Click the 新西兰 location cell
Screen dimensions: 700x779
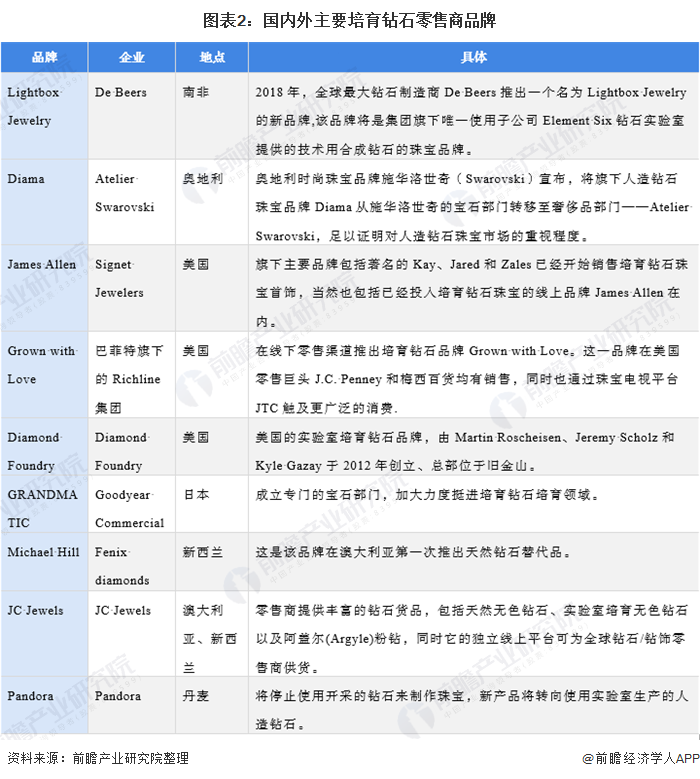coord(212,562)
